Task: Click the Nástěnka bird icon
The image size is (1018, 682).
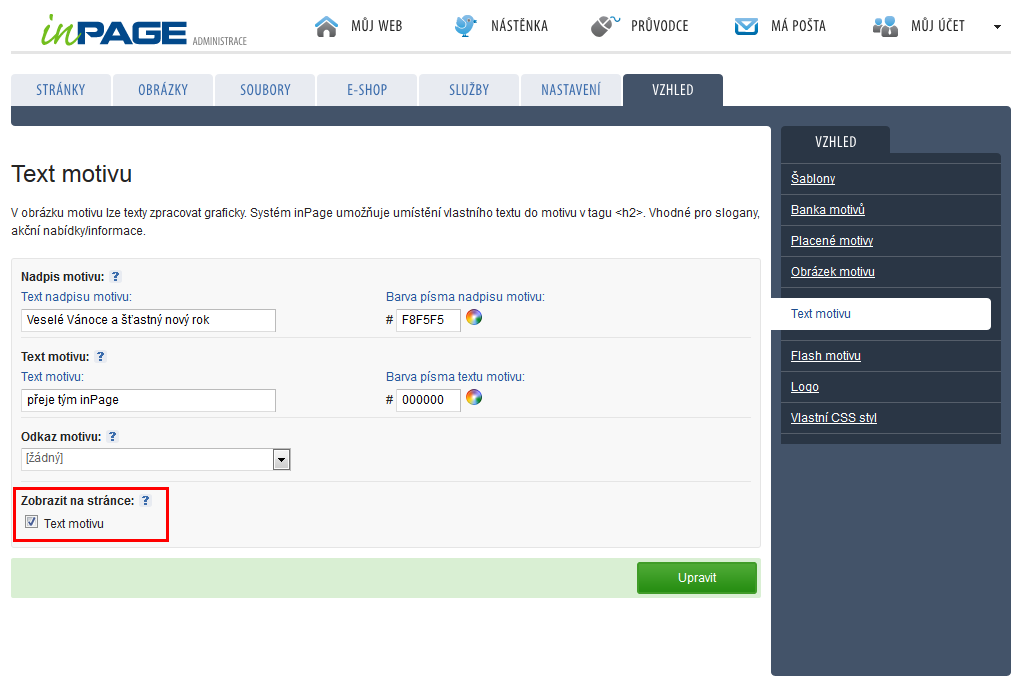Action: coord(465,26)
